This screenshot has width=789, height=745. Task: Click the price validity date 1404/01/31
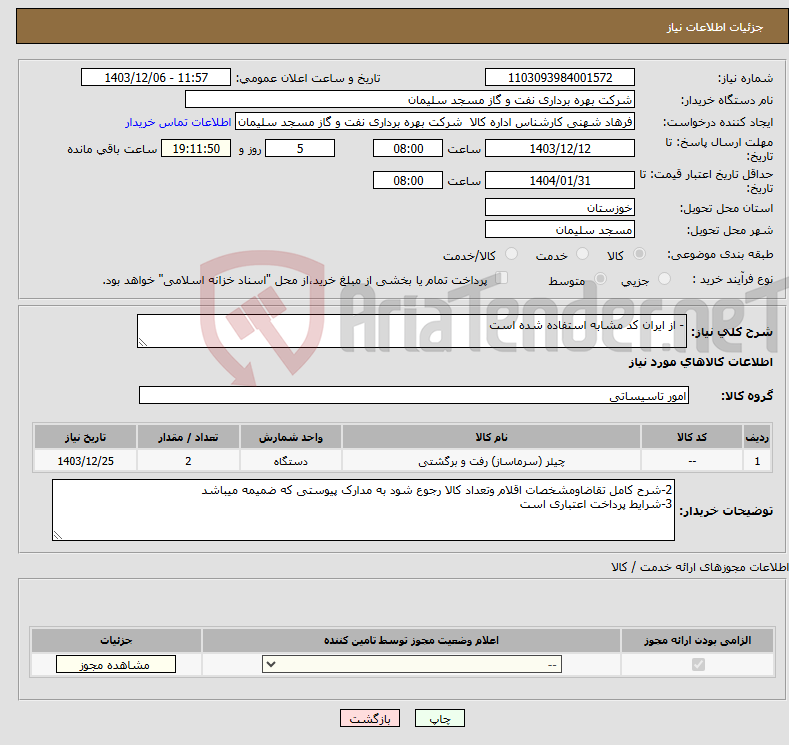pos(560,180)
